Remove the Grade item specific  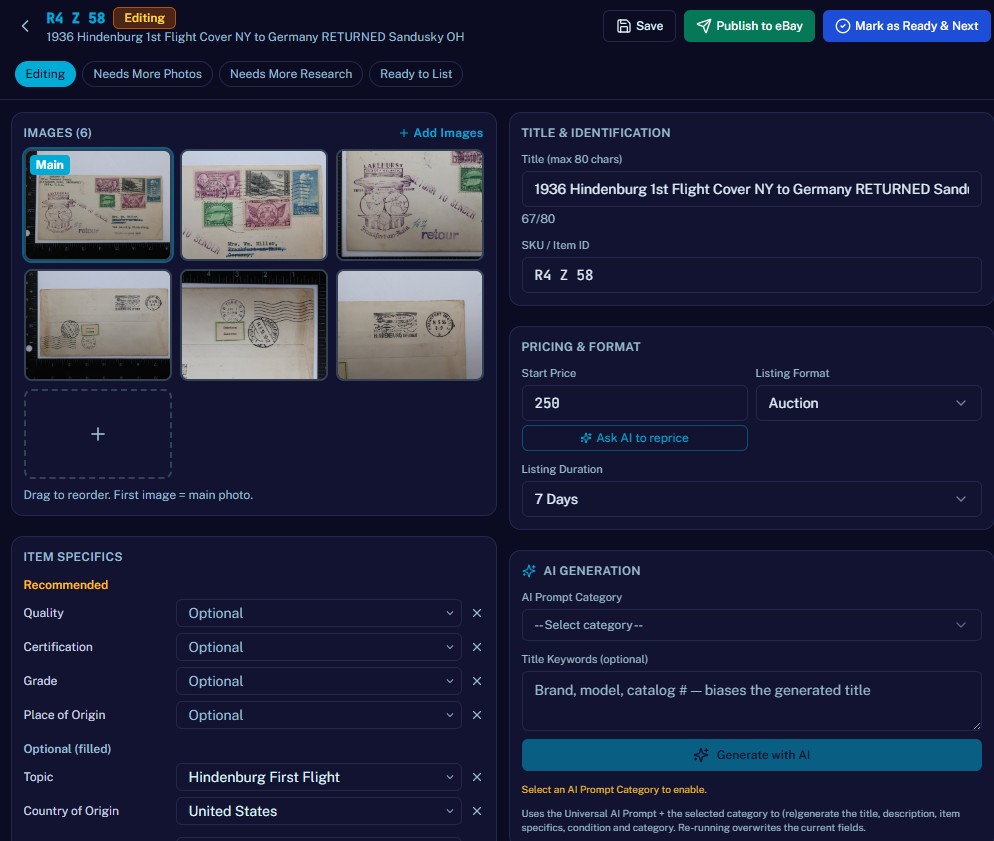click(x=477, y=681)
